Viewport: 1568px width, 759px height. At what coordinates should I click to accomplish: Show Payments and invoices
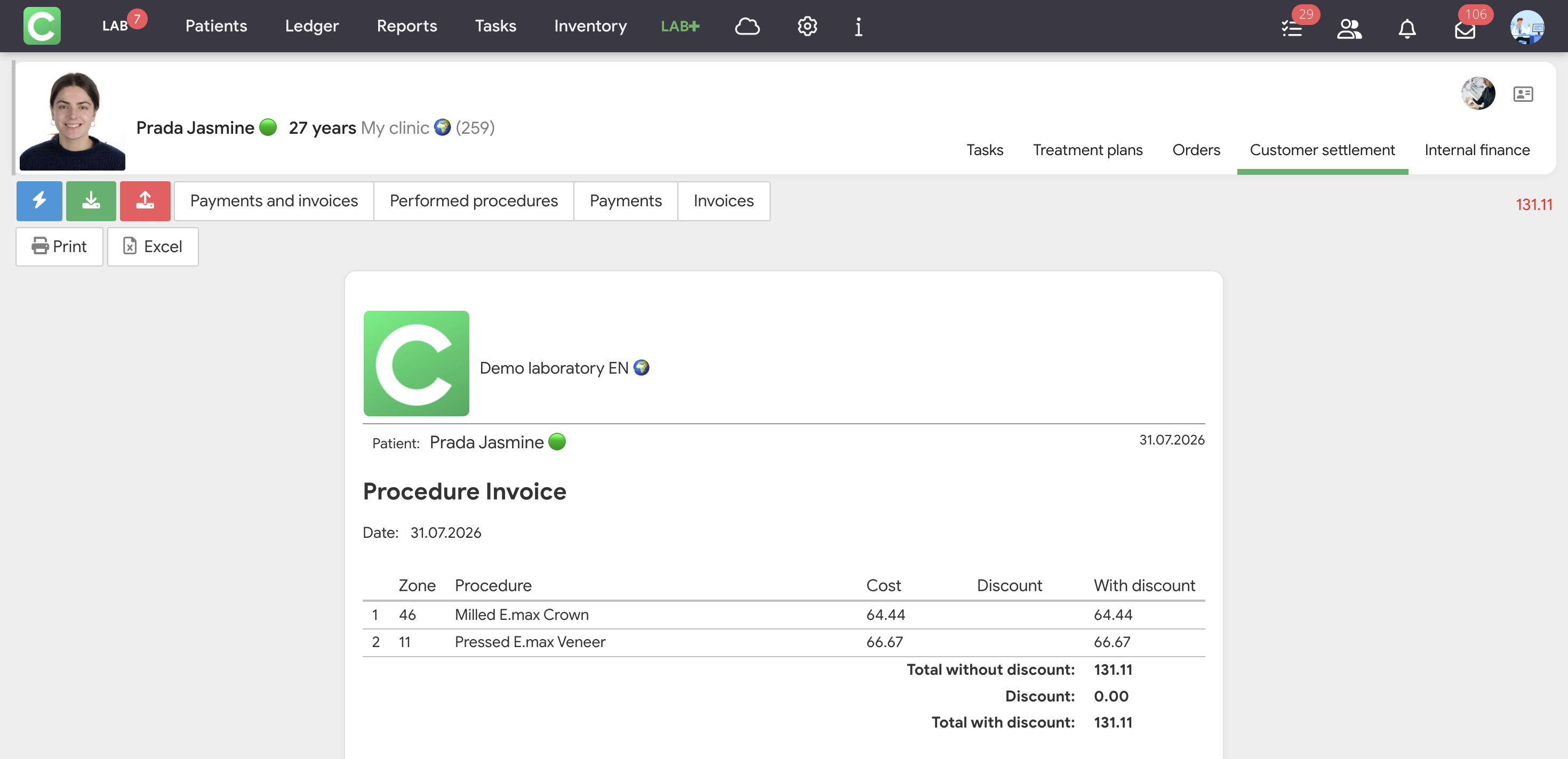274,201
